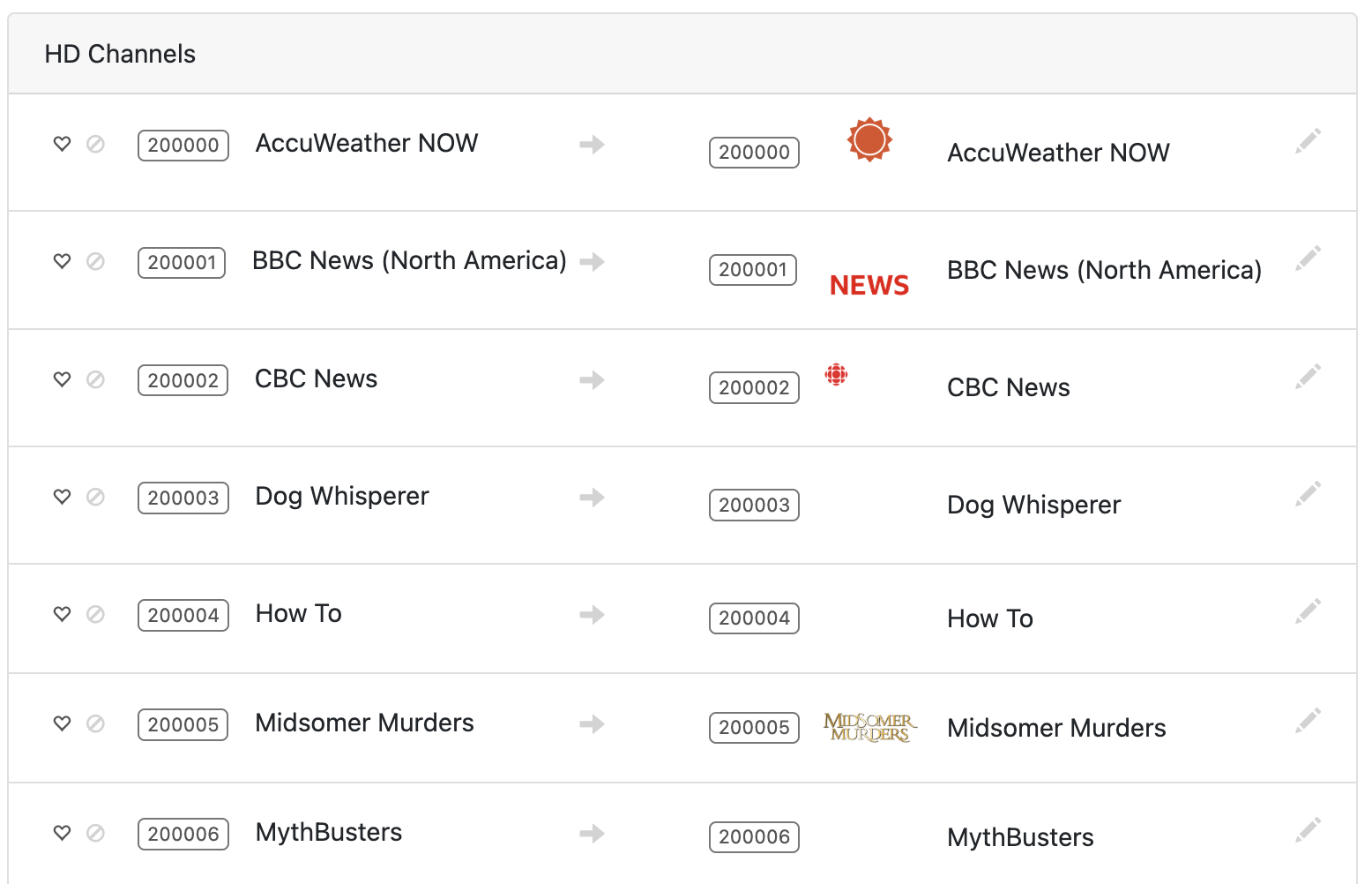Block the CBC News channel
The width and height of the screenshot is (1372, 884).
click(95, 379)
